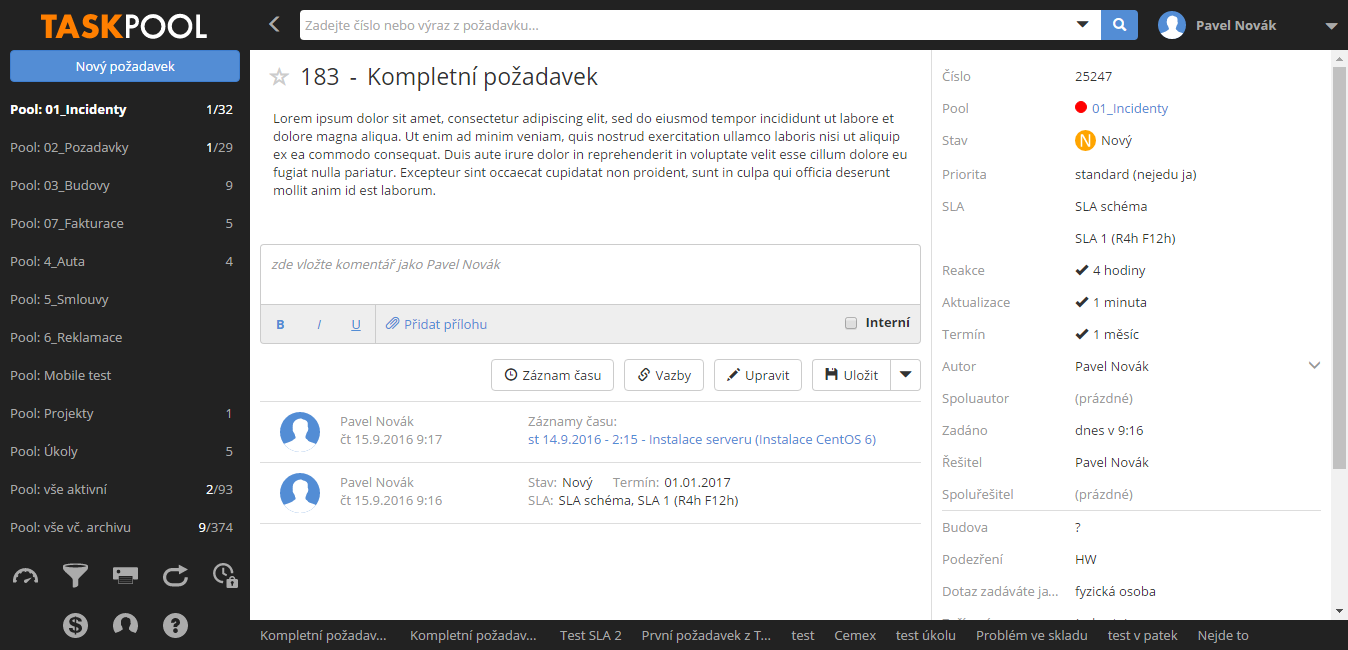Click the refresh arrow icon
This screenshot has height=650, width=1348.
(x=175, y=576)
